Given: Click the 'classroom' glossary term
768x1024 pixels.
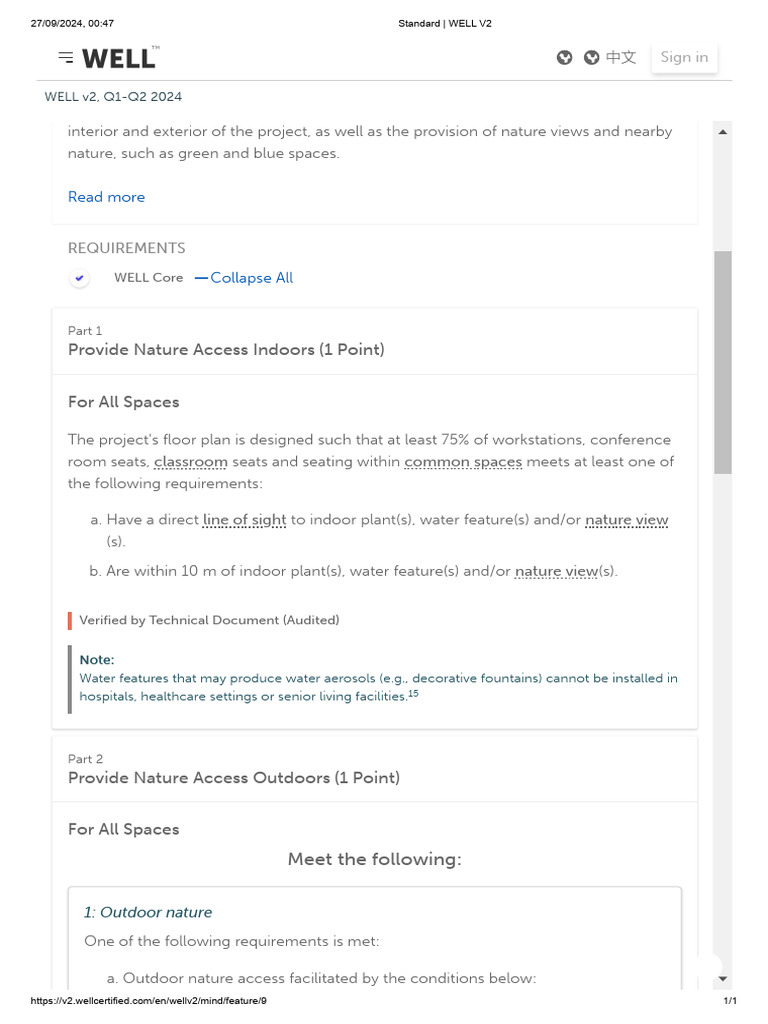Looking at the screenshot, I should 191,462.
